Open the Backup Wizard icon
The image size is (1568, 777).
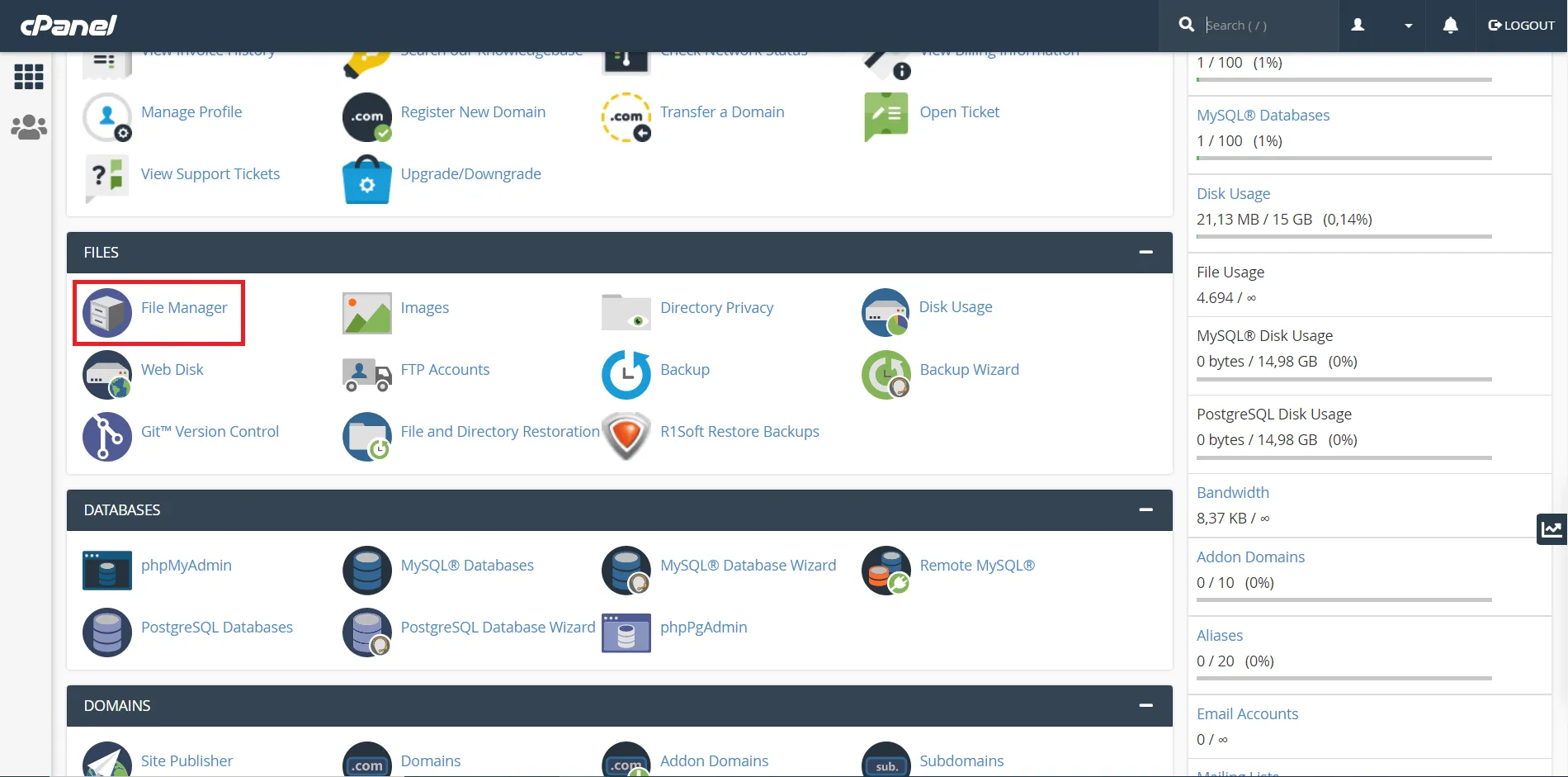886,375
